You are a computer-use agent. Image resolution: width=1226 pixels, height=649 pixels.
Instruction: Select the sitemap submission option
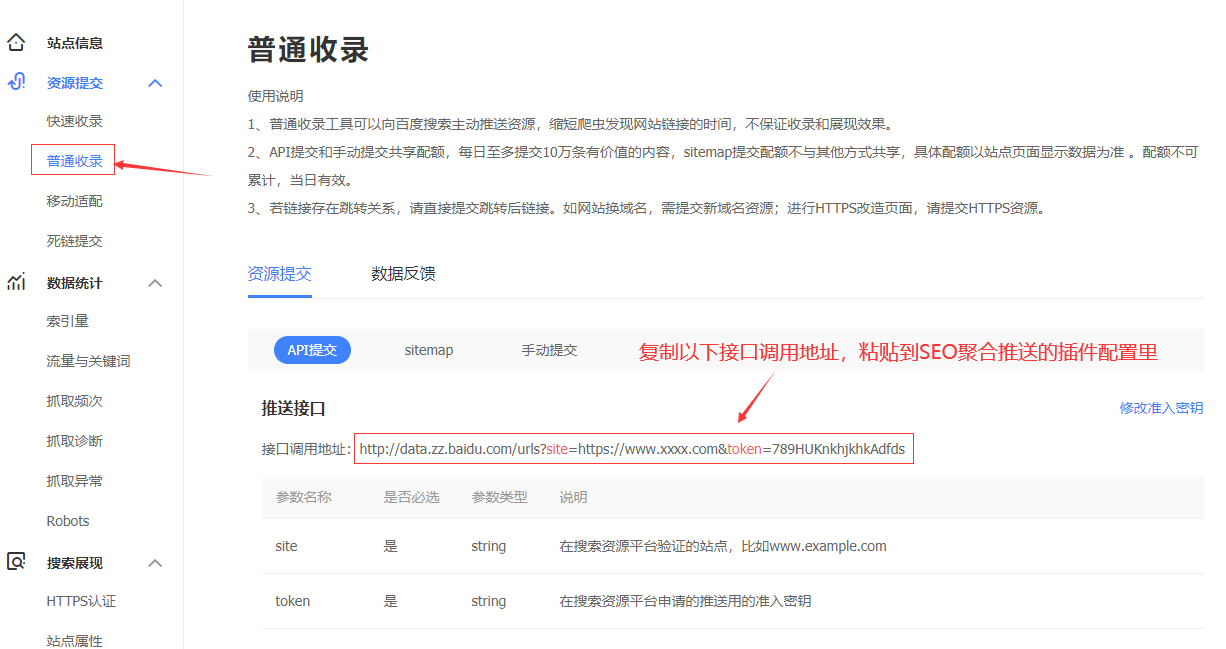[x=429, y=350]
